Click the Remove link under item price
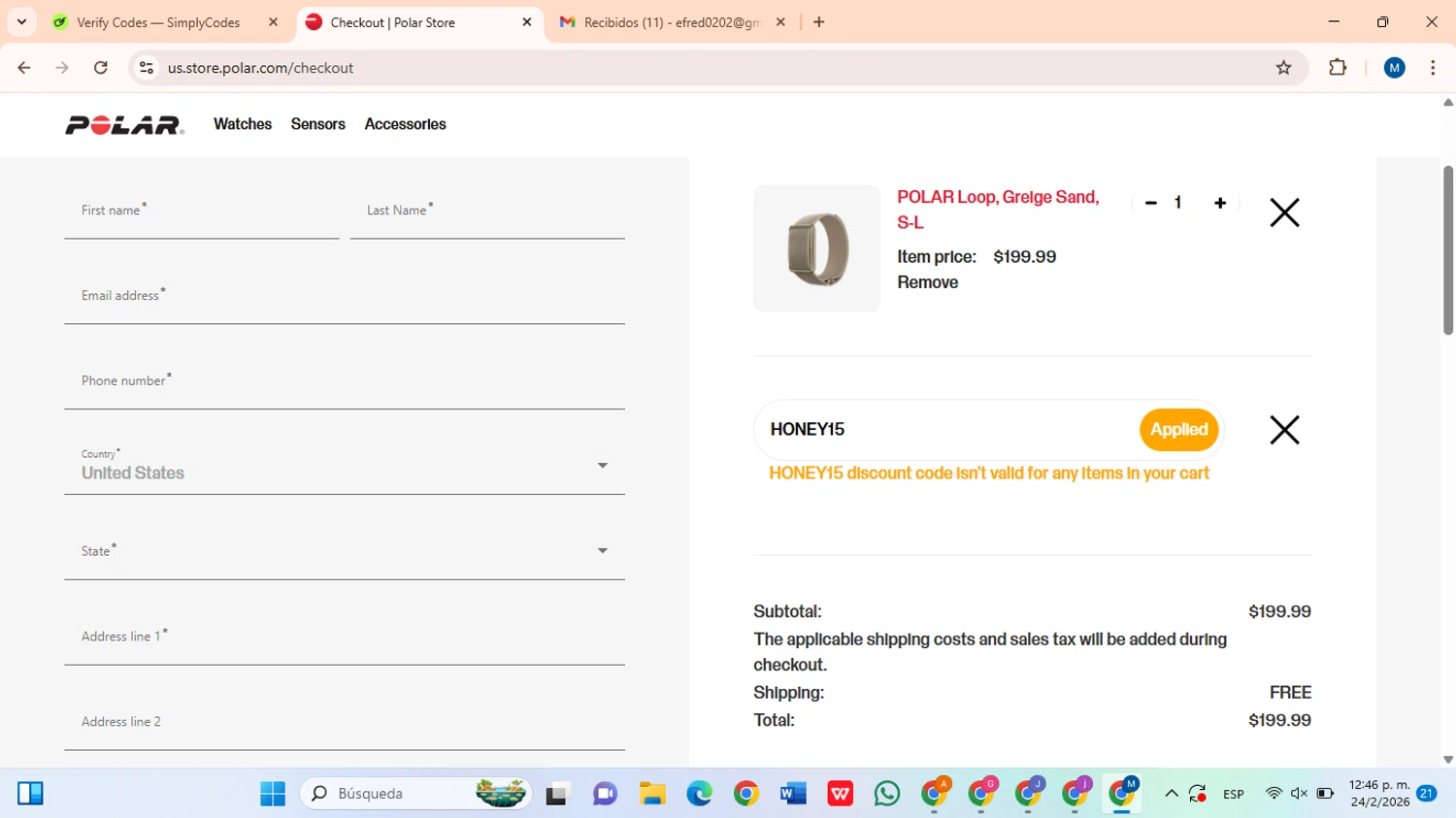The height and width of the screenshot is (818, 1456). tap(927, 282)
